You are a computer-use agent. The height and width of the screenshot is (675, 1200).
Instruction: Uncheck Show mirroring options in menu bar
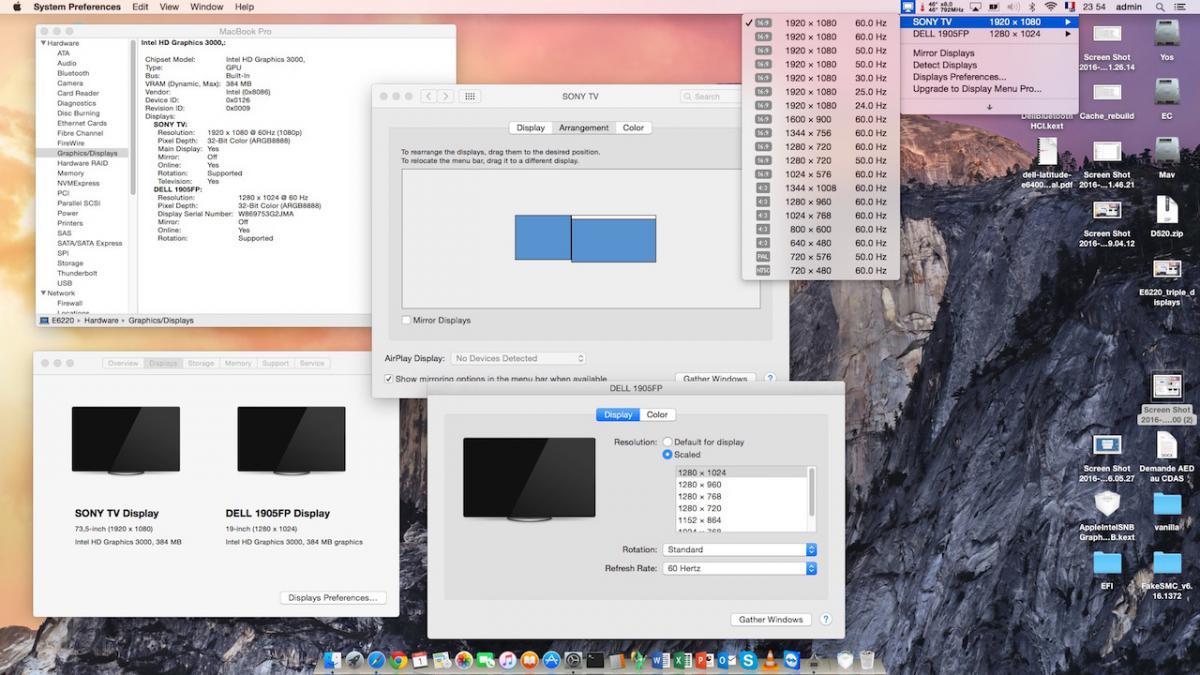[389, 379]
